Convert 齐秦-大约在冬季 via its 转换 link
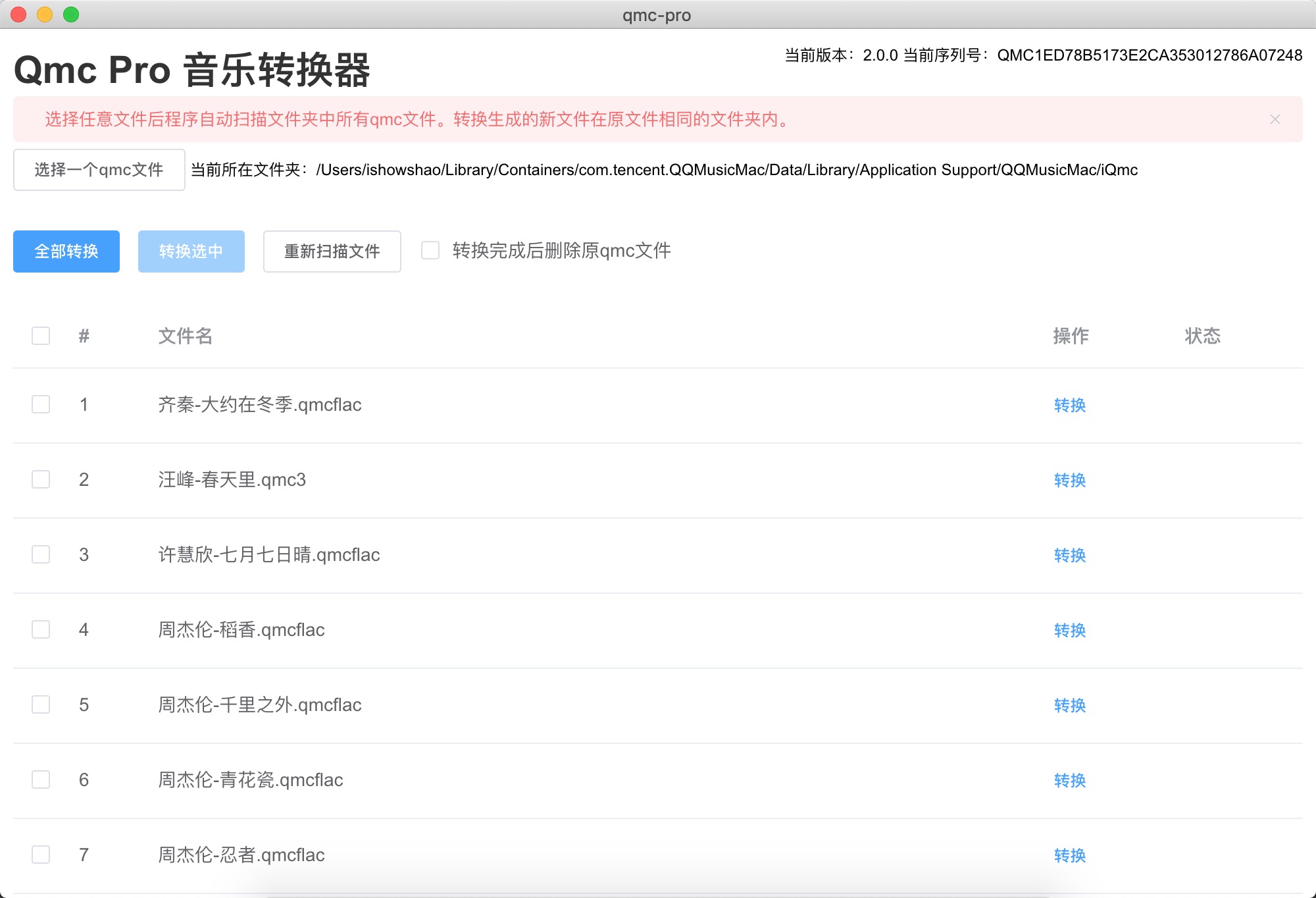 pyautogui.click(x=1069, y=405)
